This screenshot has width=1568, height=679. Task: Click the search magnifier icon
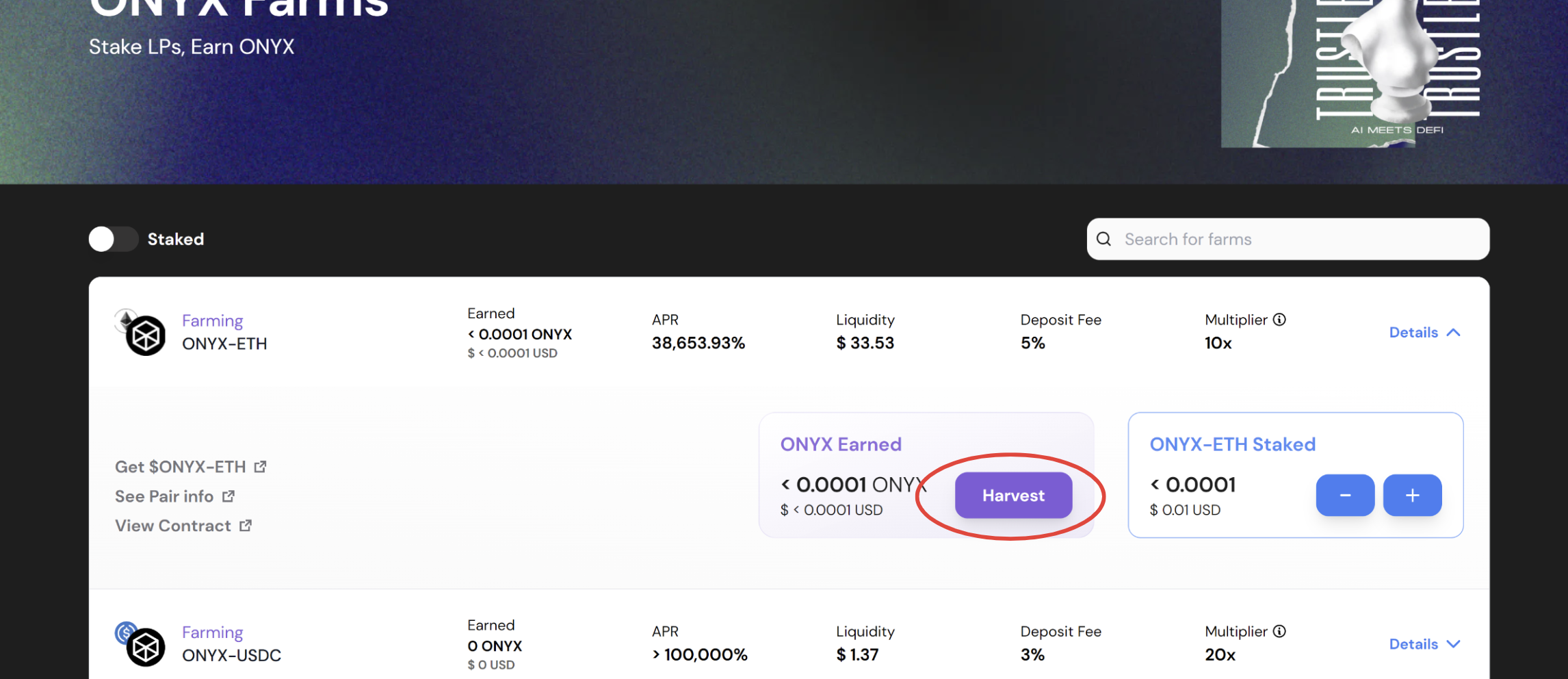[x=1103, y=239]
